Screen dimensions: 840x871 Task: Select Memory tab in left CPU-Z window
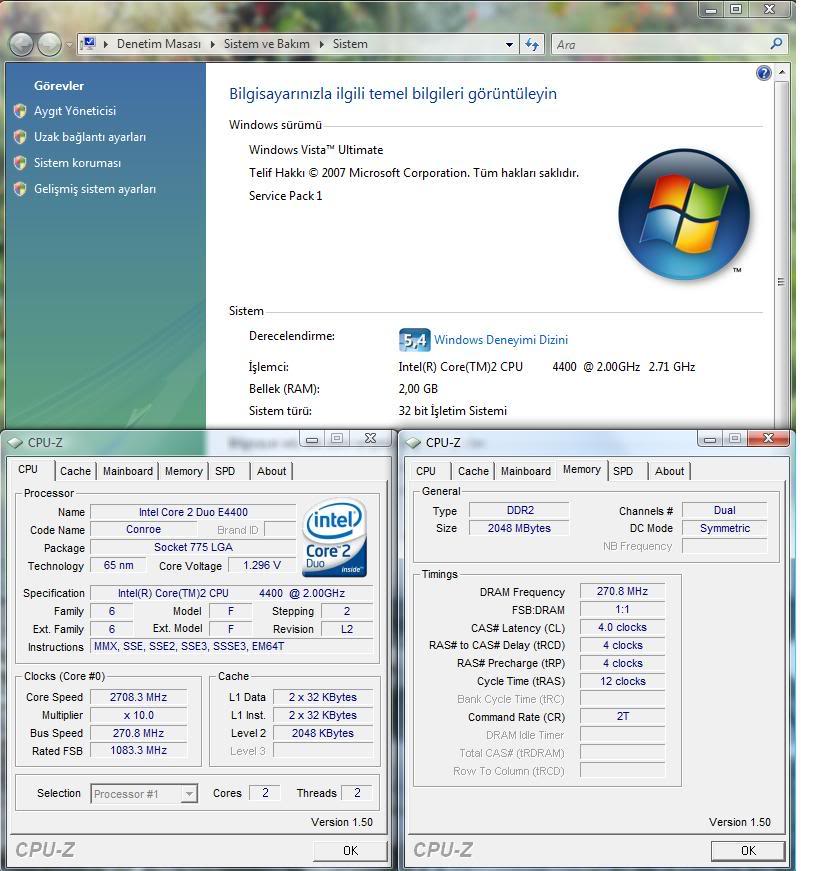click(x=183, y=471)
